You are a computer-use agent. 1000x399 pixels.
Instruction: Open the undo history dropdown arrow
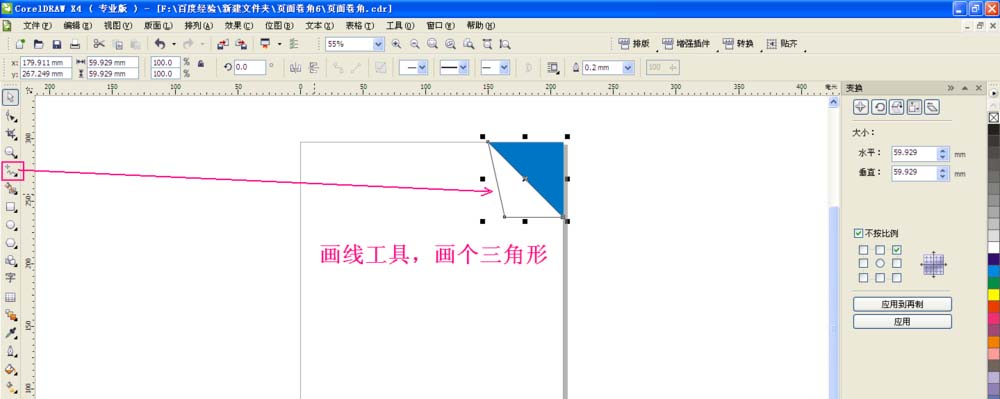(173, 44)
